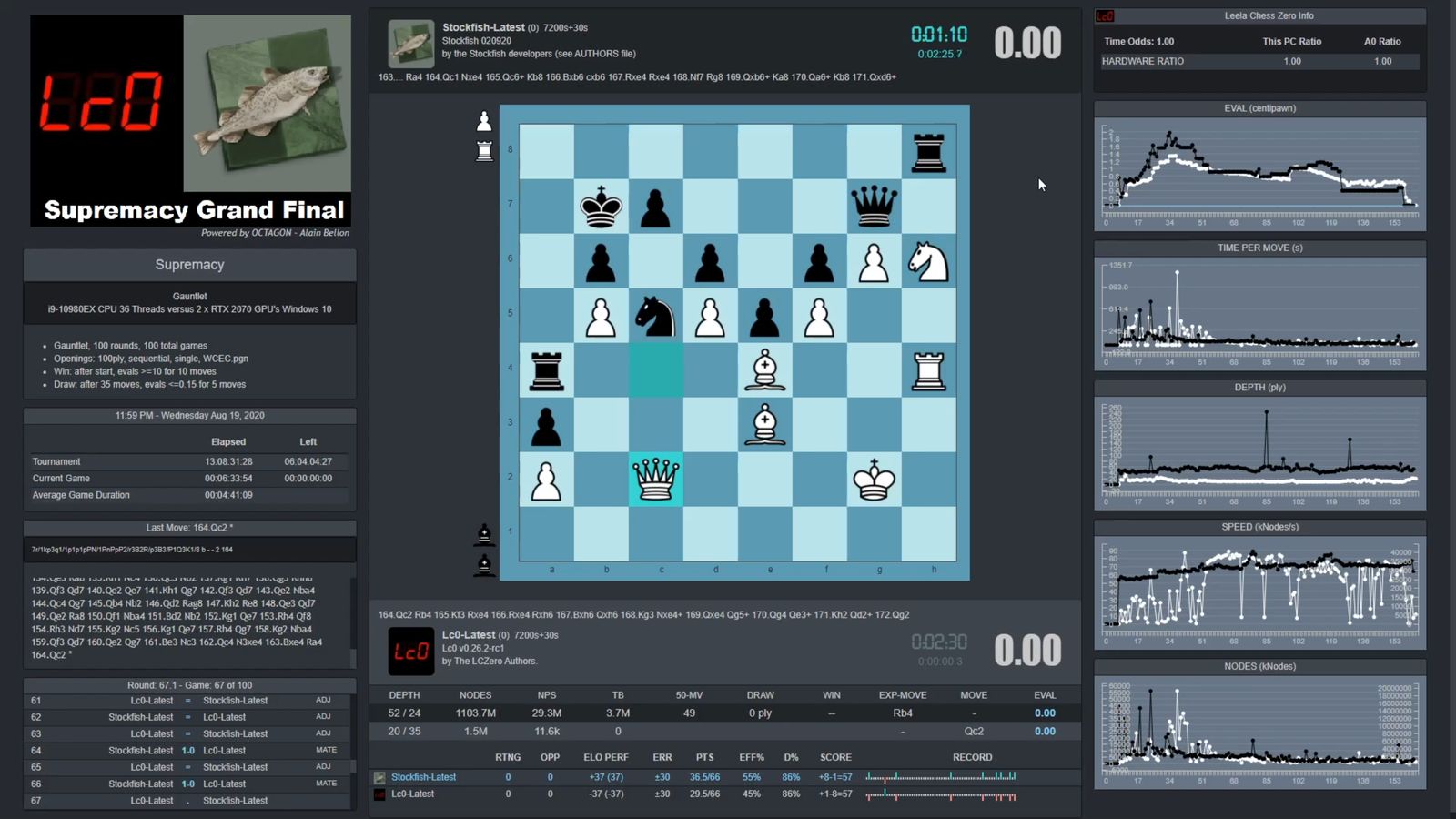The height and width of the screenshot is (819, 1456).
Task: Click the black pawn on a3
Action: click(546, 425)
